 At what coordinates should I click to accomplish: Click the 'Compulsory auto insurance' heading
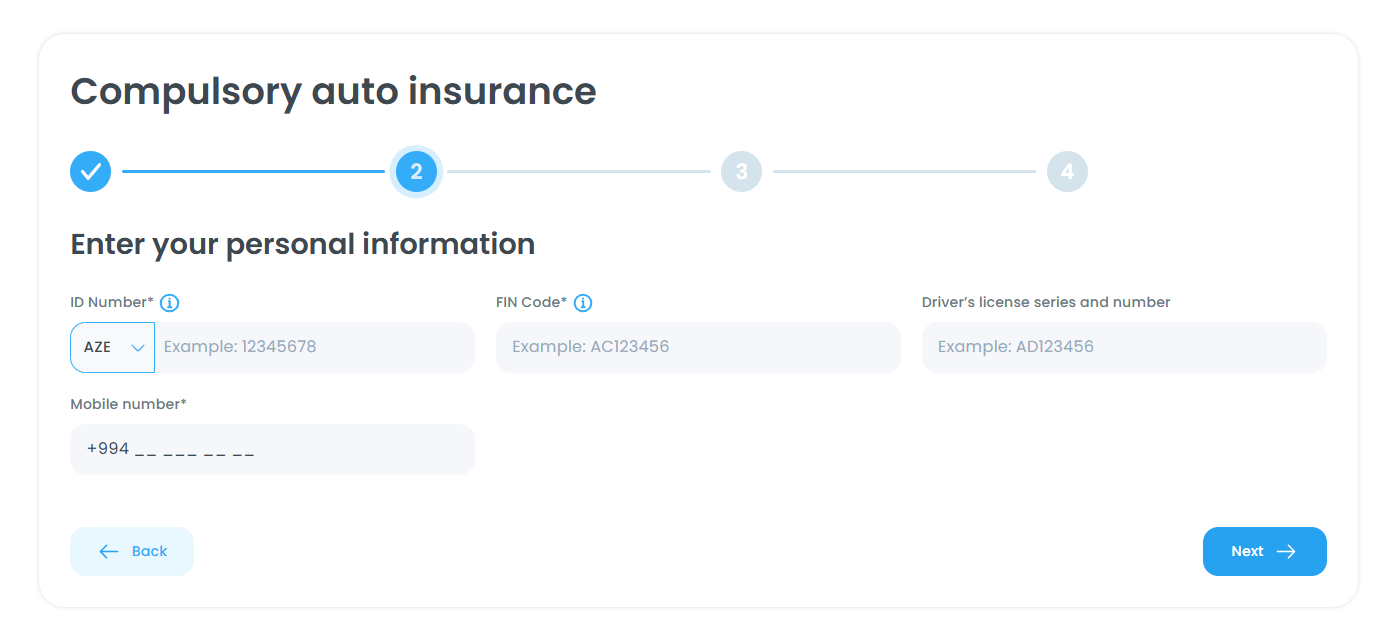pos(333,91)
